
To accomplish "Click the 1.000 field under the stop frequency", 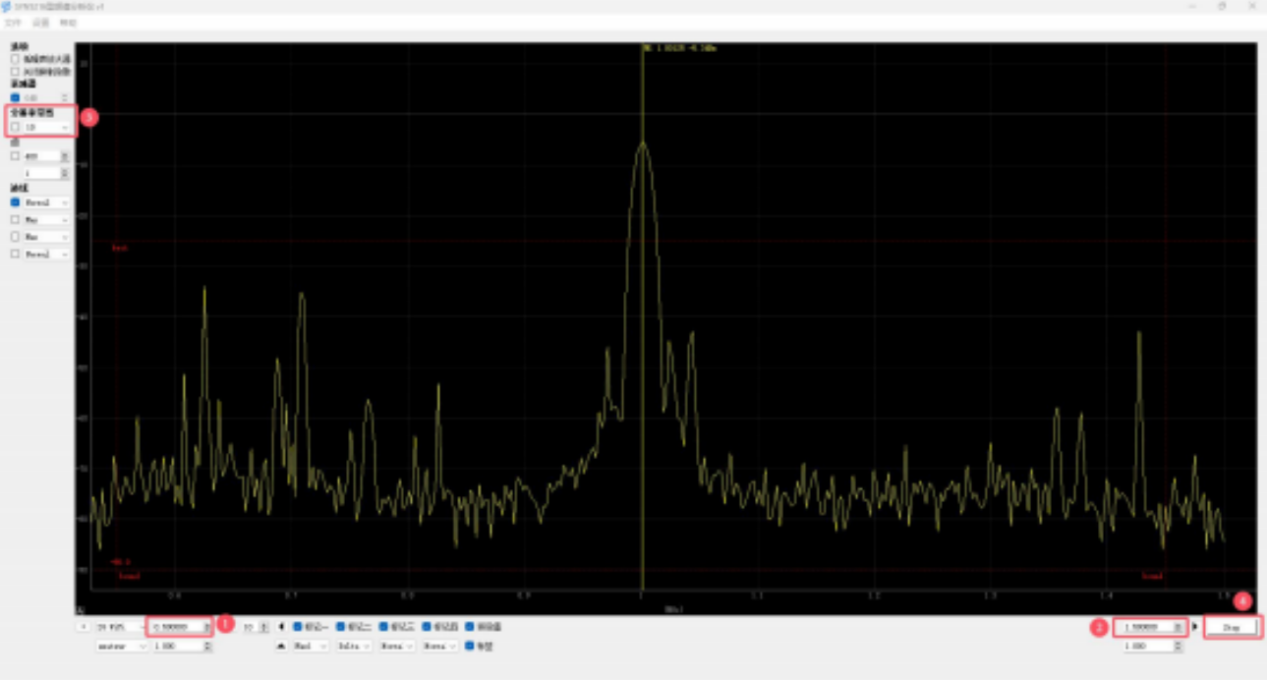I will coord(1152,646).
